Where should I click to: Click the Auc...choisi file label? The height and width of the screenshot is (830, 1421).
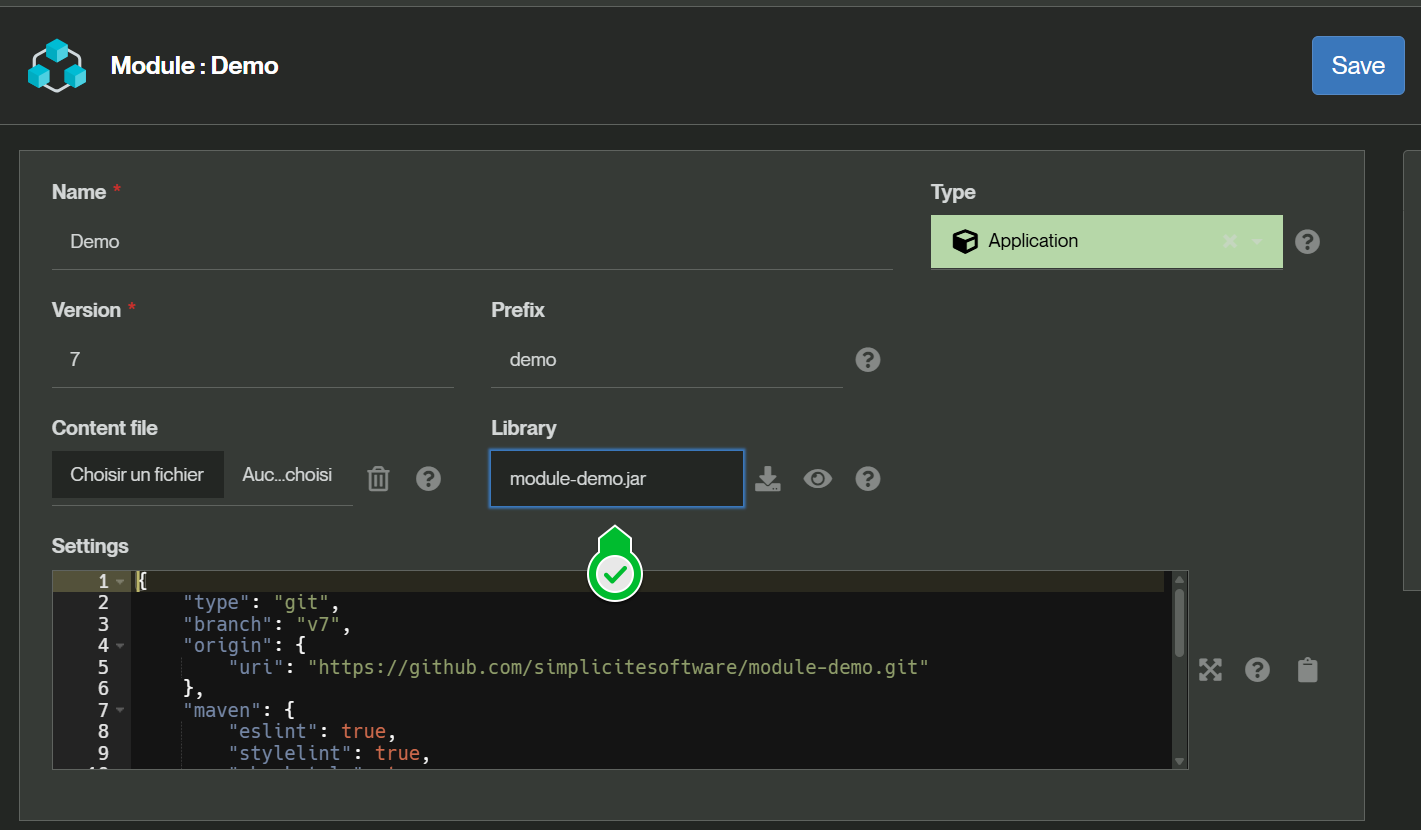click(x=287, y=475)
